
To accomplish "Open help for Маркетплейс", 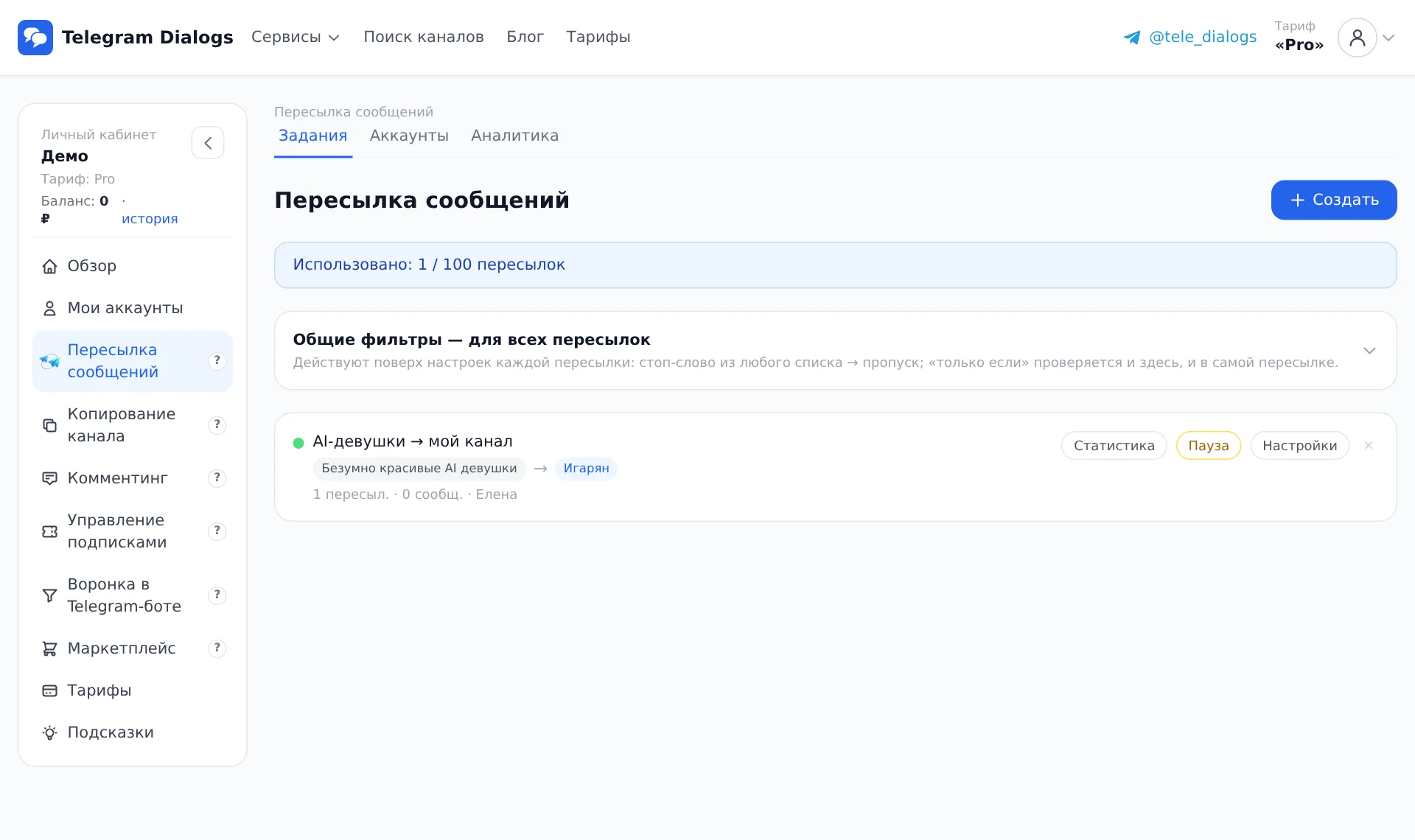I will 217,648.
